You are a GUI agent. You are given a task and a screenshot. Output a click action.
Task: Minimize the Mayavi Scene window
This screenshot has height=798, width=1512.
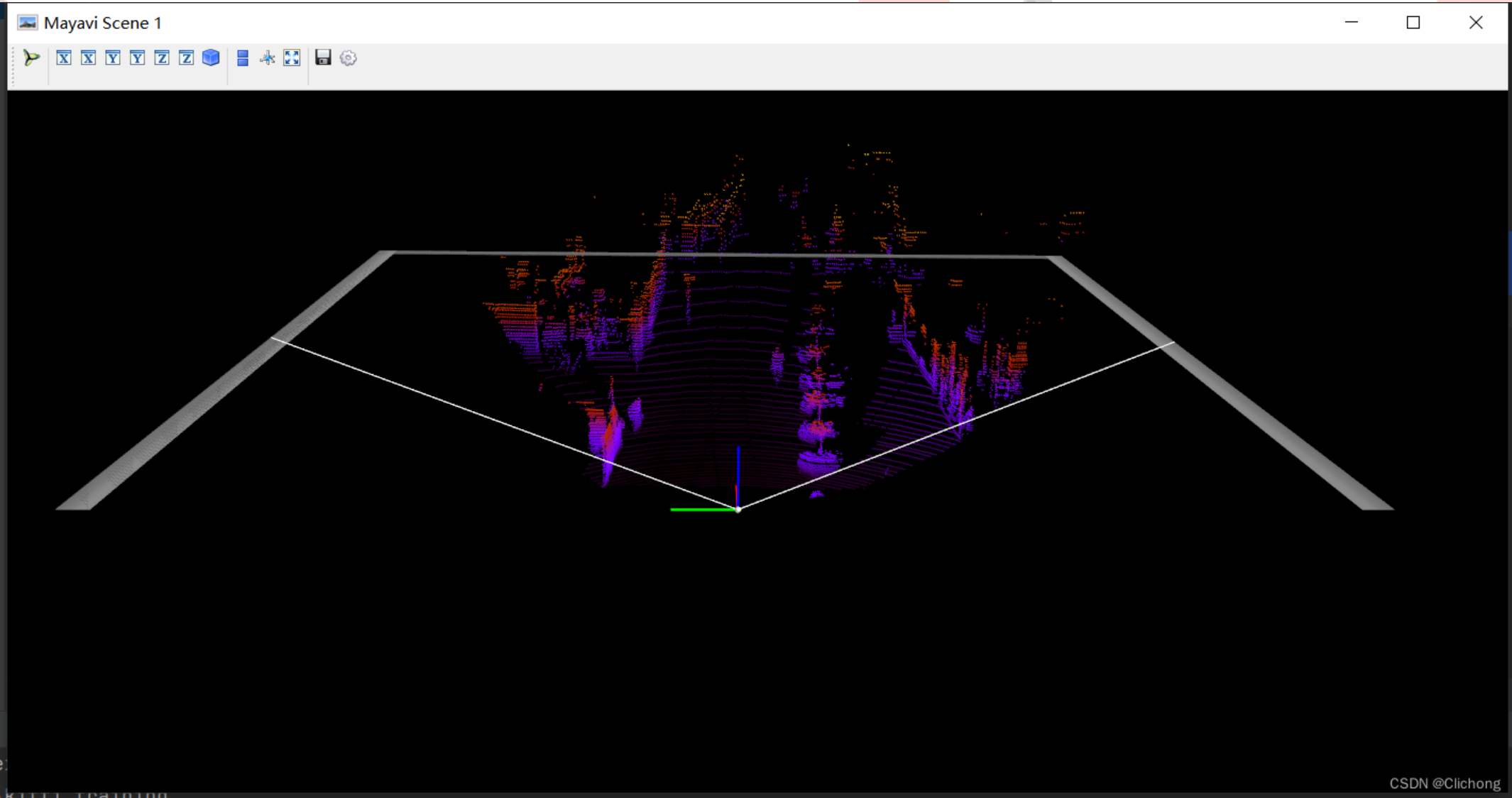click(1352, 23)
